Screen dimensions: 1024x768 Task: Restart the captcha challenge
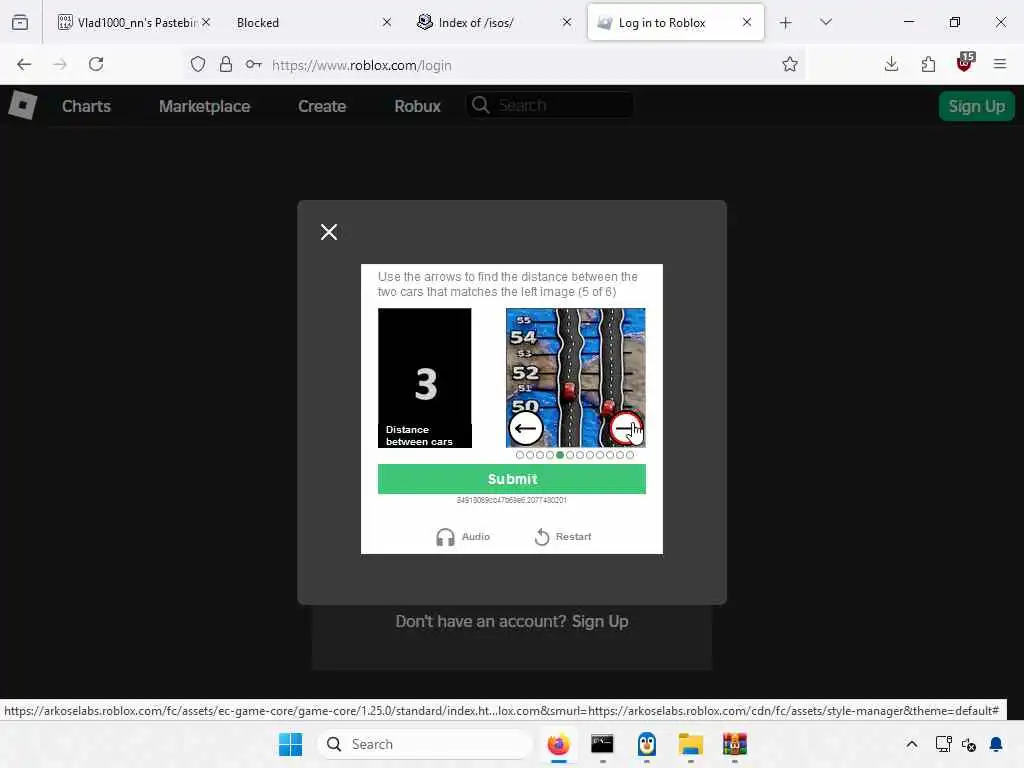click(x=562, y=536)
